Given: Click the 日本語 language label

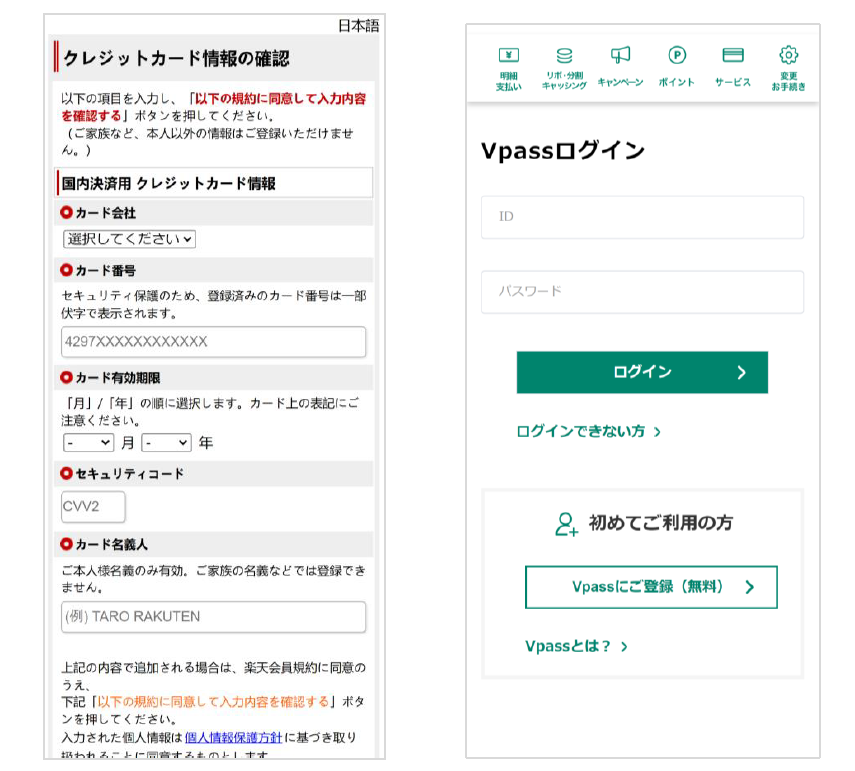Looking at the screenshot, I should pos(358,26).
